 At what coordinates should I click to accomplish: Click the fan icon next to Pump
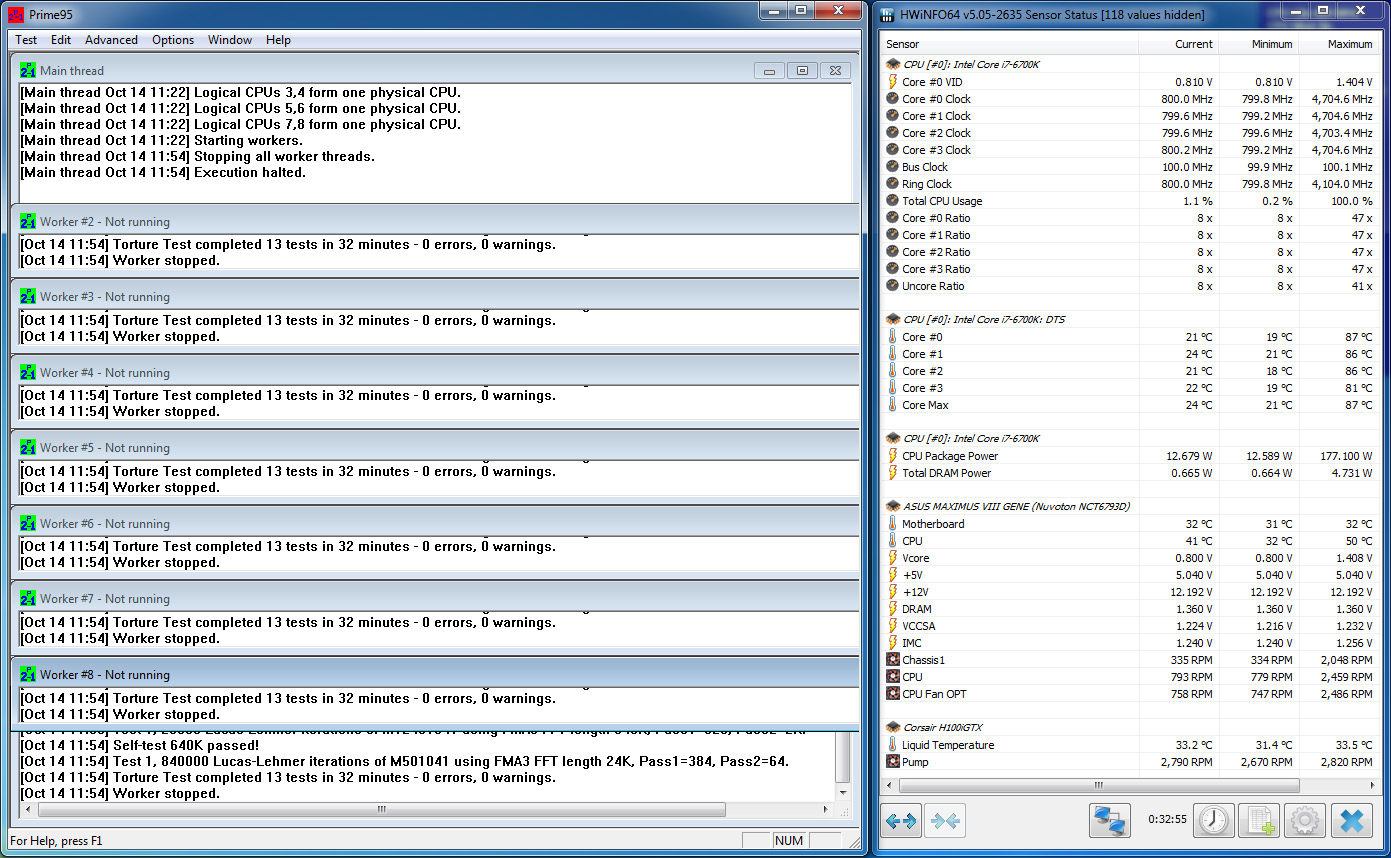[x=893, y=762]
